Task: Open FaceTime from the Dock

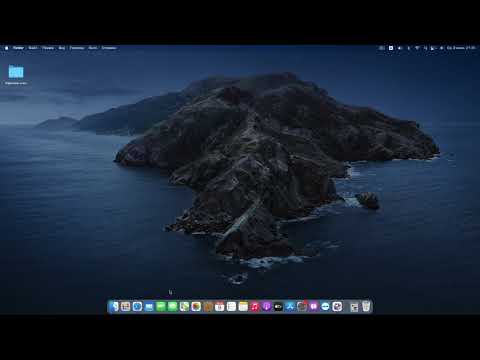Action: click(161, 306)
